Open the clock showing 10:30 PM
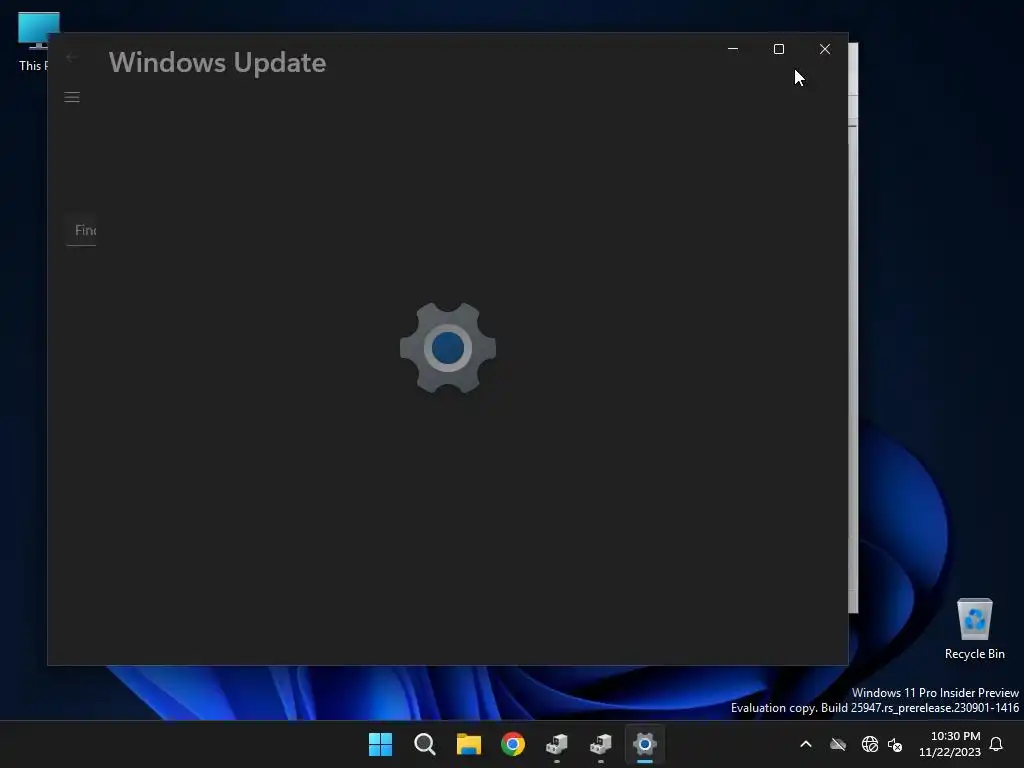This screenshot has height=768, width=1024. pos(950,744)
